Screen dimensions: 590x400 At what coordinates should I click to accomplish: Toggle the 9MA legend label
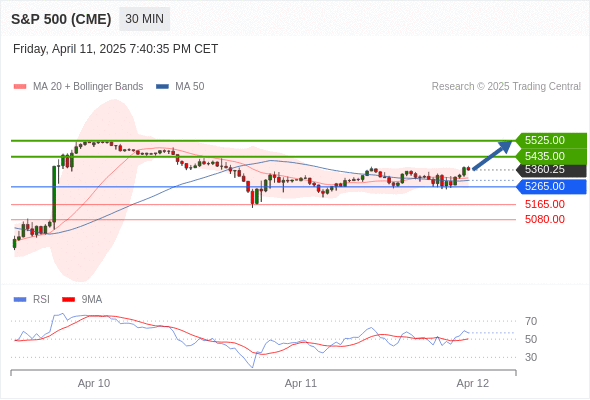coord(92,300)
